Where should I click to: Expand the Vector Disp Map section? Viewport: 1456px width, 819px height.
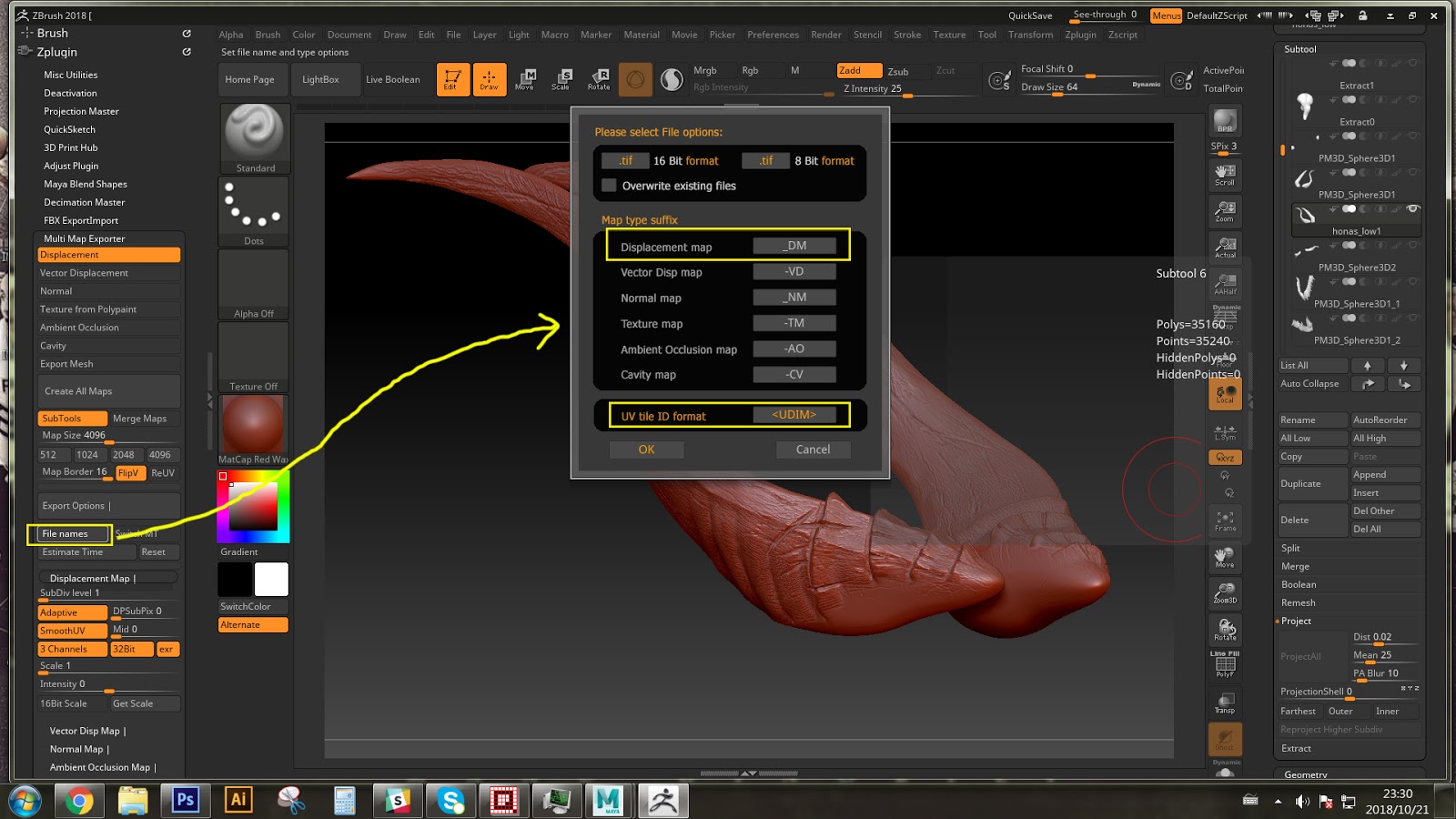(x=87, y=731)
